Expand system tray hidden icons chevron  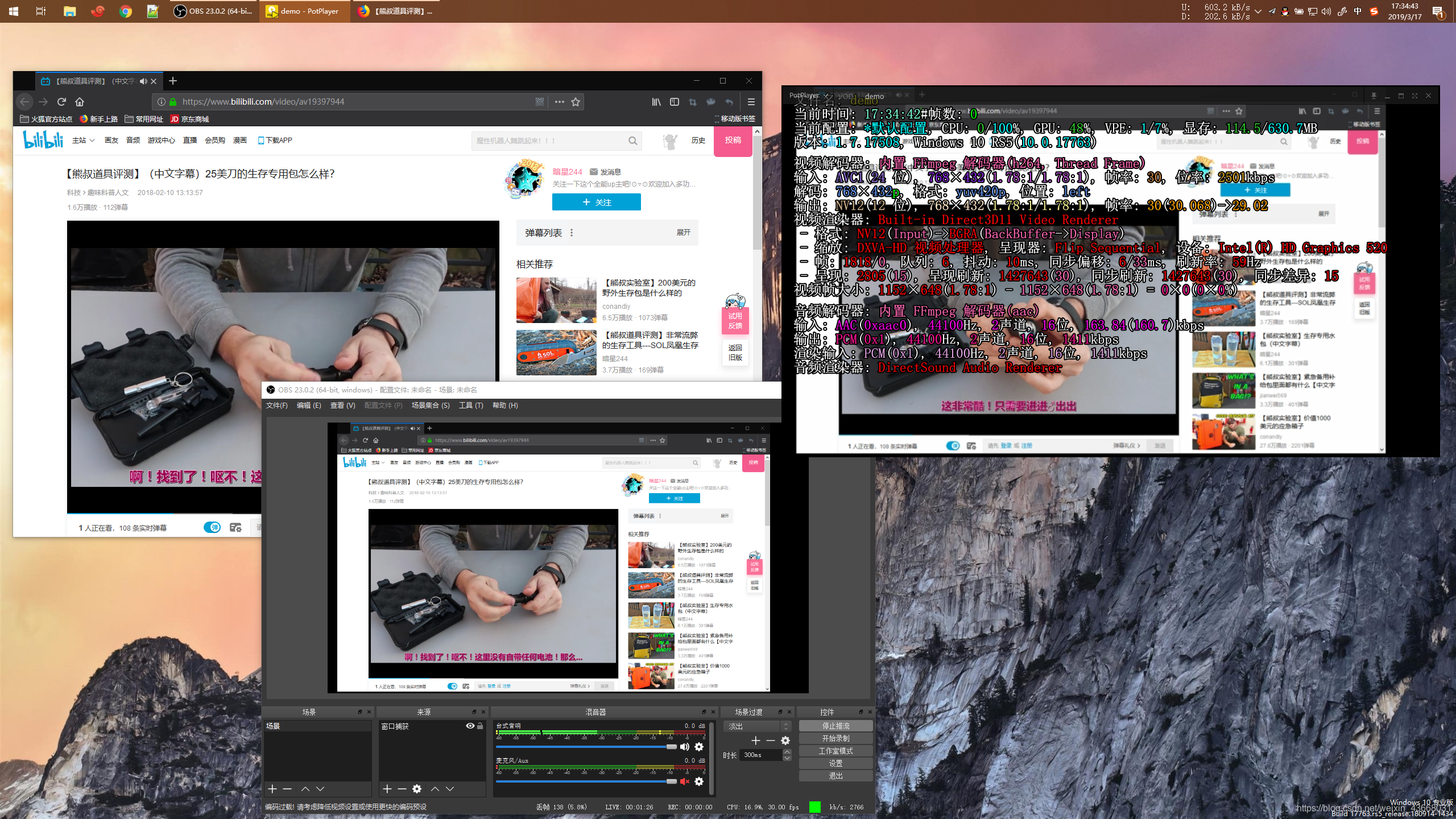(x=1258, y=11)
